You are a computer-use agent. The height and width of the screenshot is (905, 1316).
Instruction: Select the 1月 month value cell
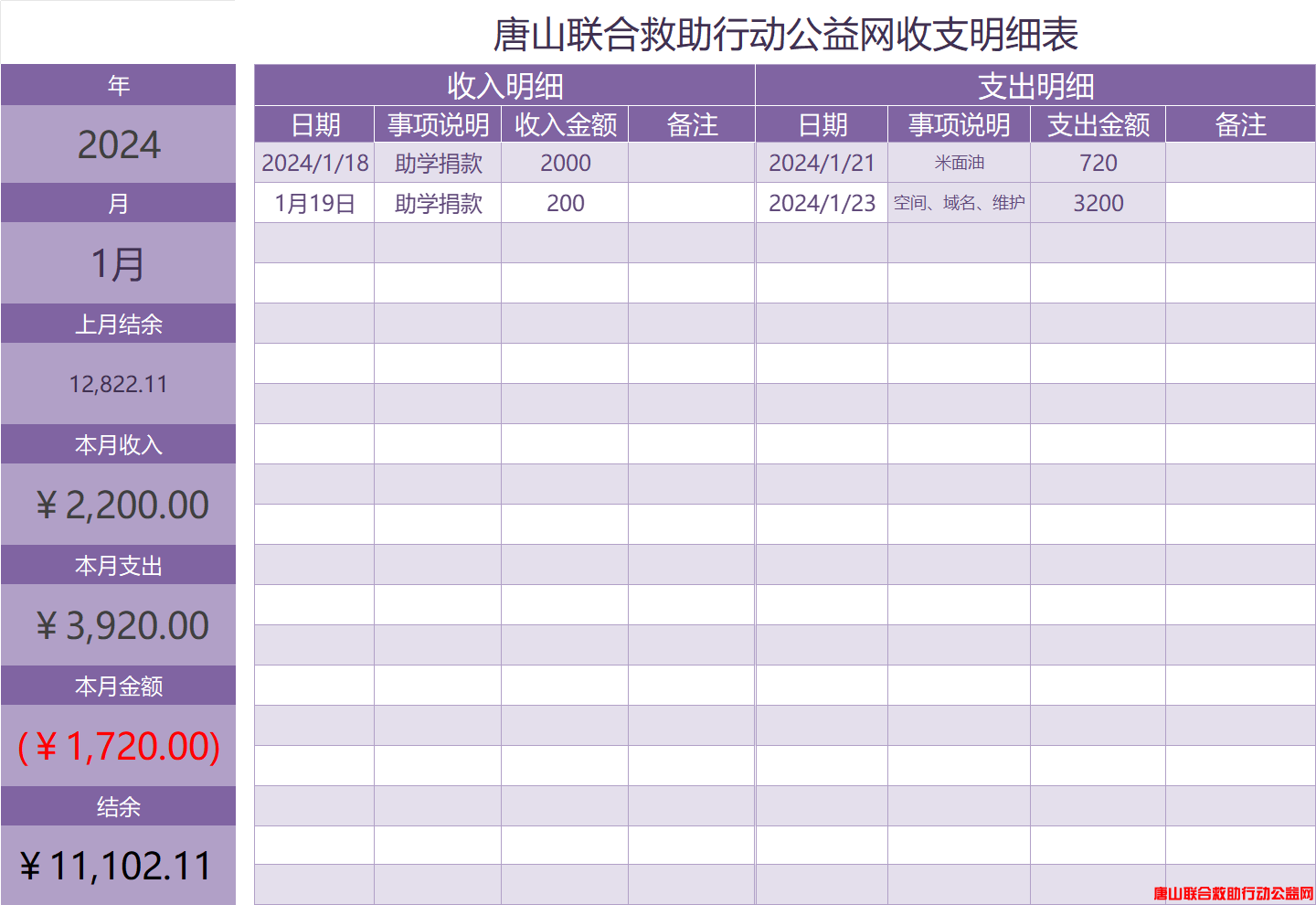[119, 264]
